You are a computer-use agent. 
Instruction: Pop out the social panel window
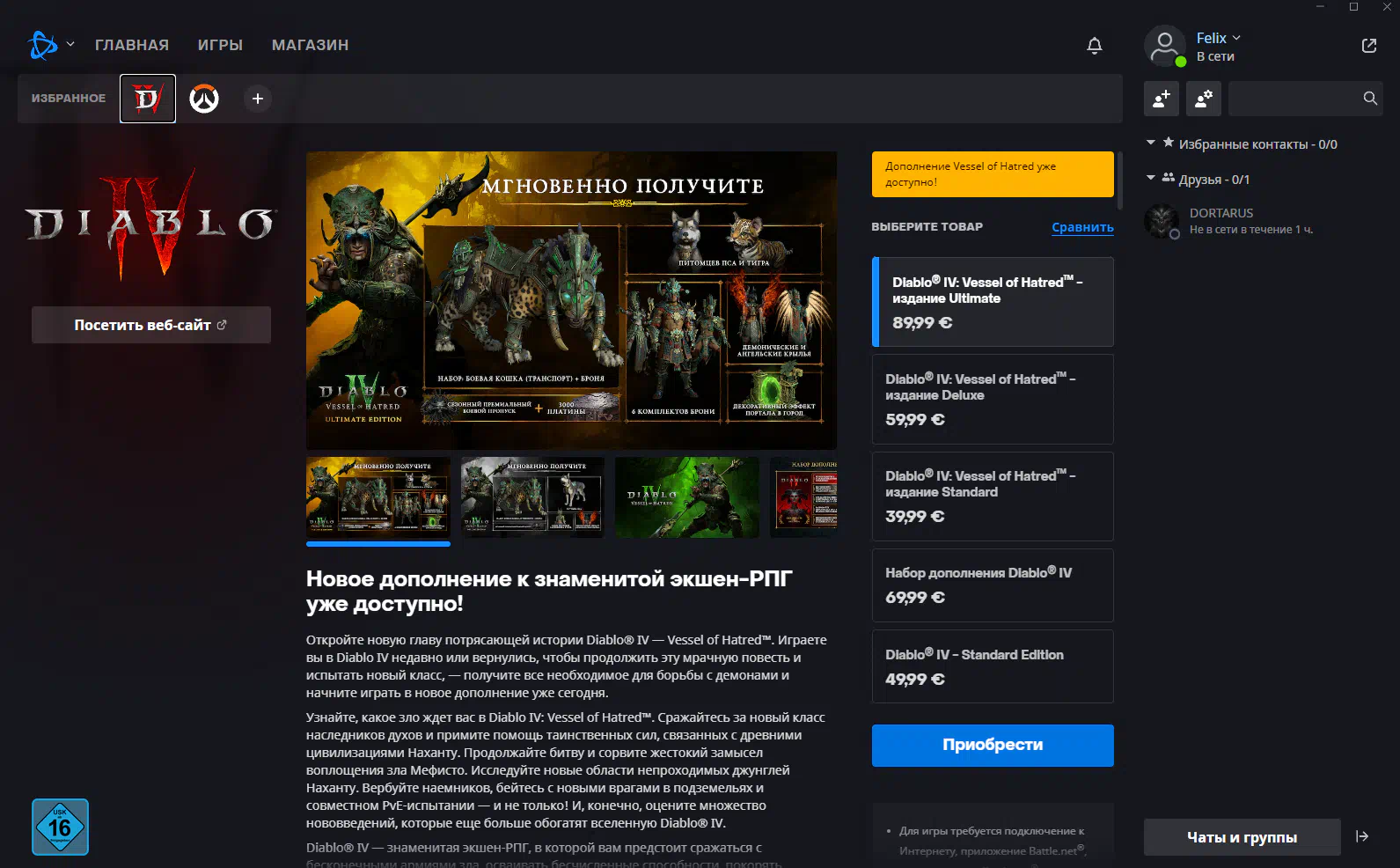(1369, 46)
